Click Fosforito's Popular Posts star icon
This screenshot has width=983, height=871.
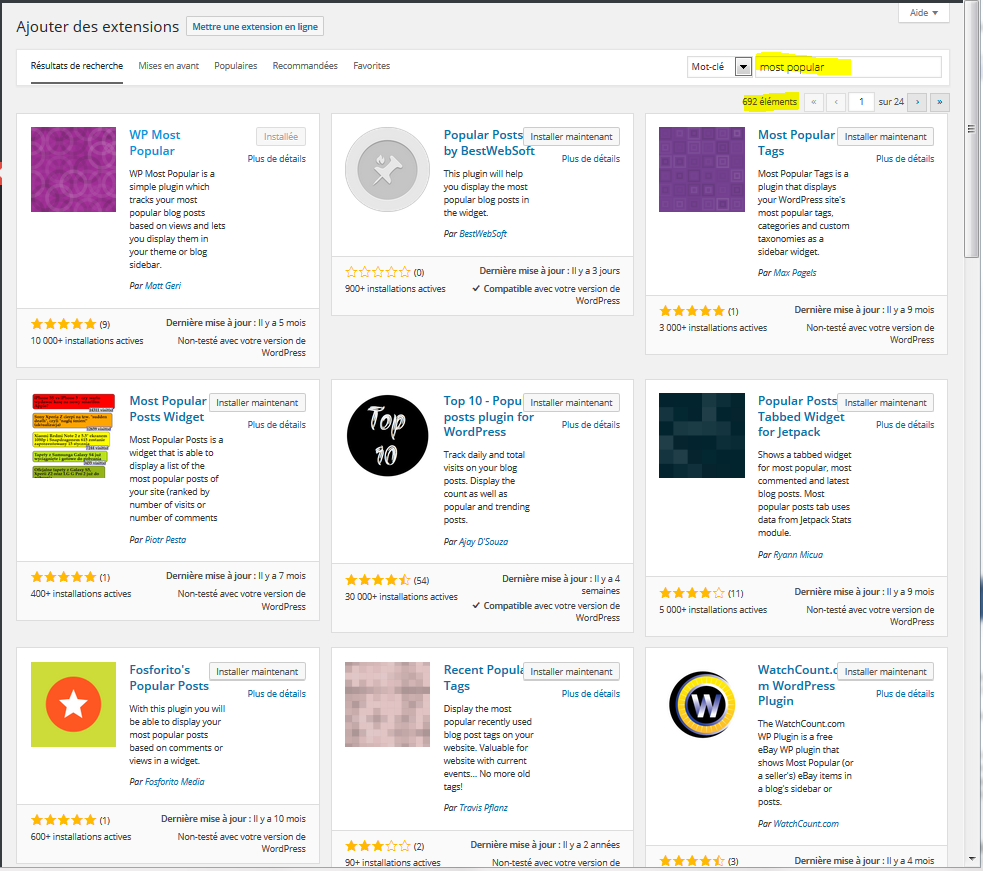point(73,704)
